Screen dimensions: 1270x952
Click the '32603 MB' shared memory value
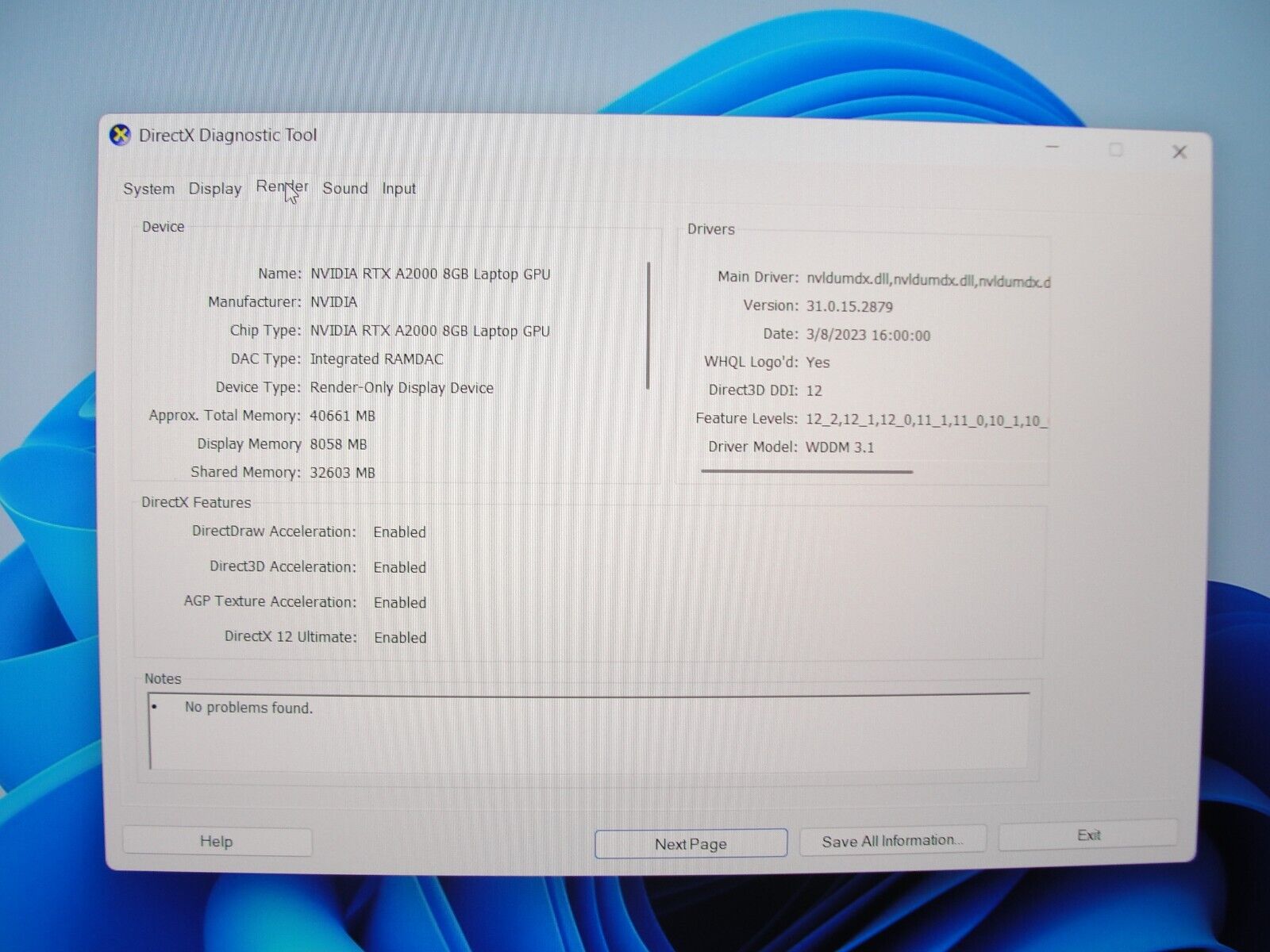(342, 473)
